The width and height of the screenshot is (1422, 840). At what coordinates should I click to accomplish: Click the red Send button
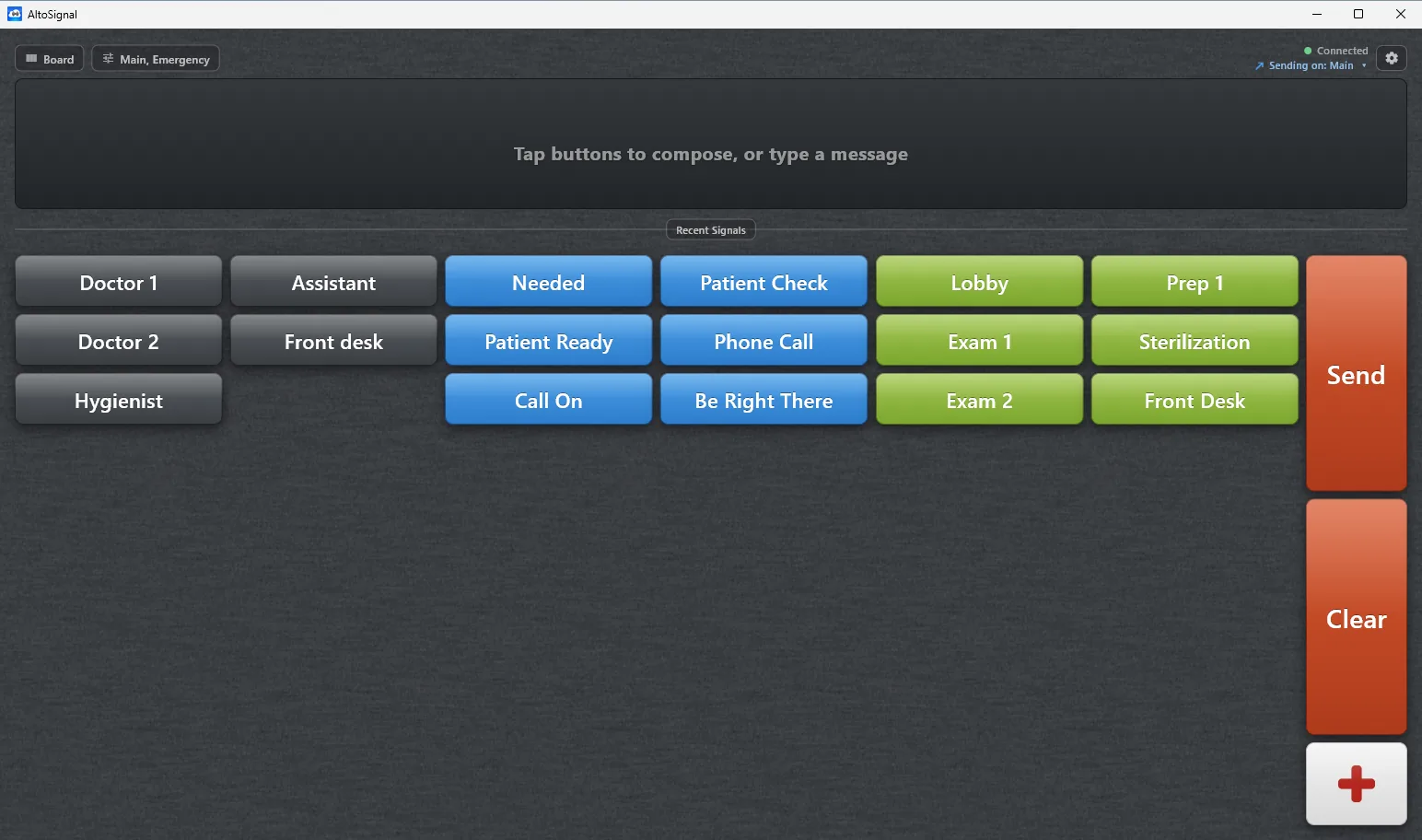click(x=1356, y=373)
